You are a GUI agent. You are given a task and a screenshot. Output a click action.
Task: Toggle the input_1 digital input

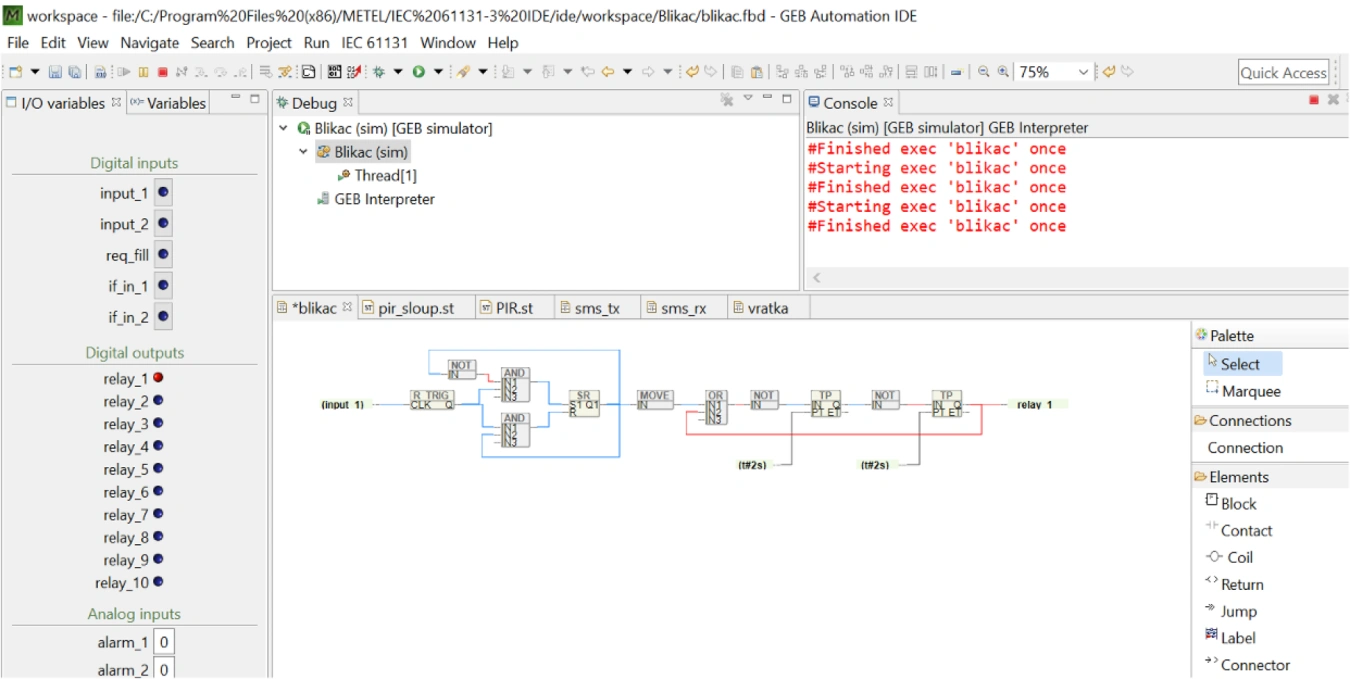pyautogui.click(x=163, y=193)
